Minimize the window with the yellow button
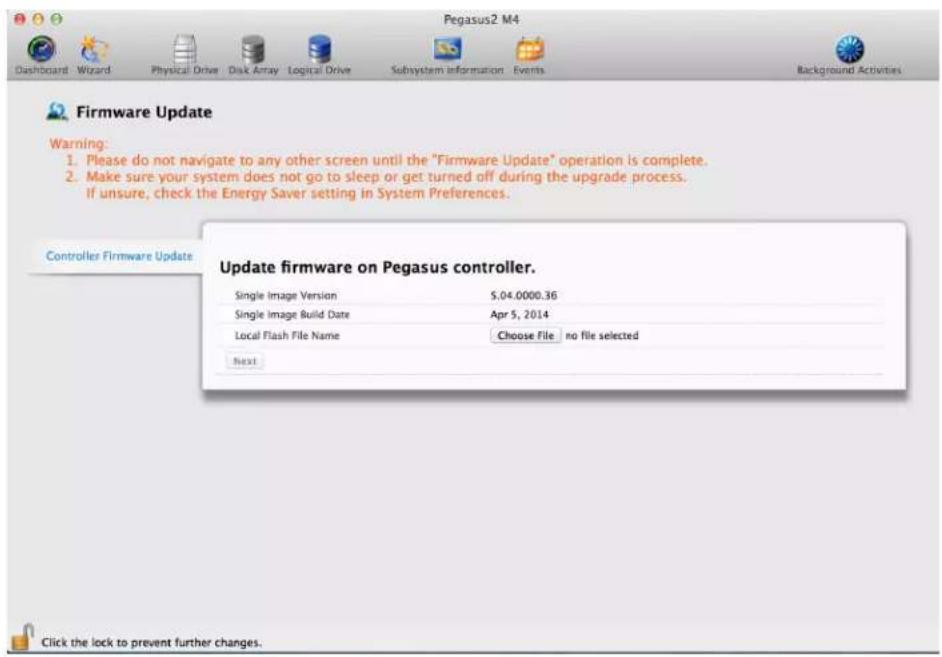The height and width of the screenshot is (657, 942). coord(38,19)
